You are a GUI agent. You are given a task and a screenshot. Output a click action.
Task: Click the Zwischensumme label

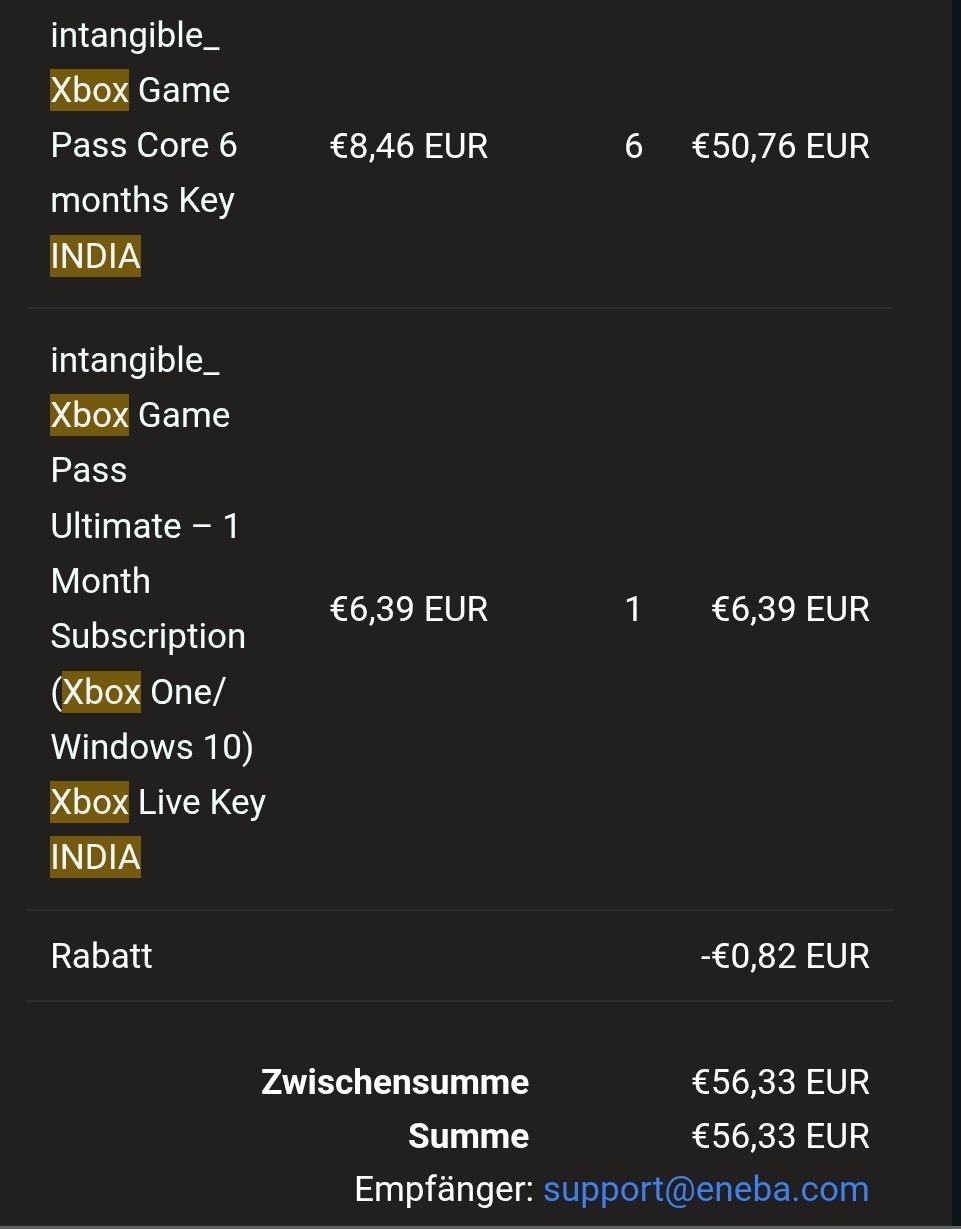(395, 1082)
